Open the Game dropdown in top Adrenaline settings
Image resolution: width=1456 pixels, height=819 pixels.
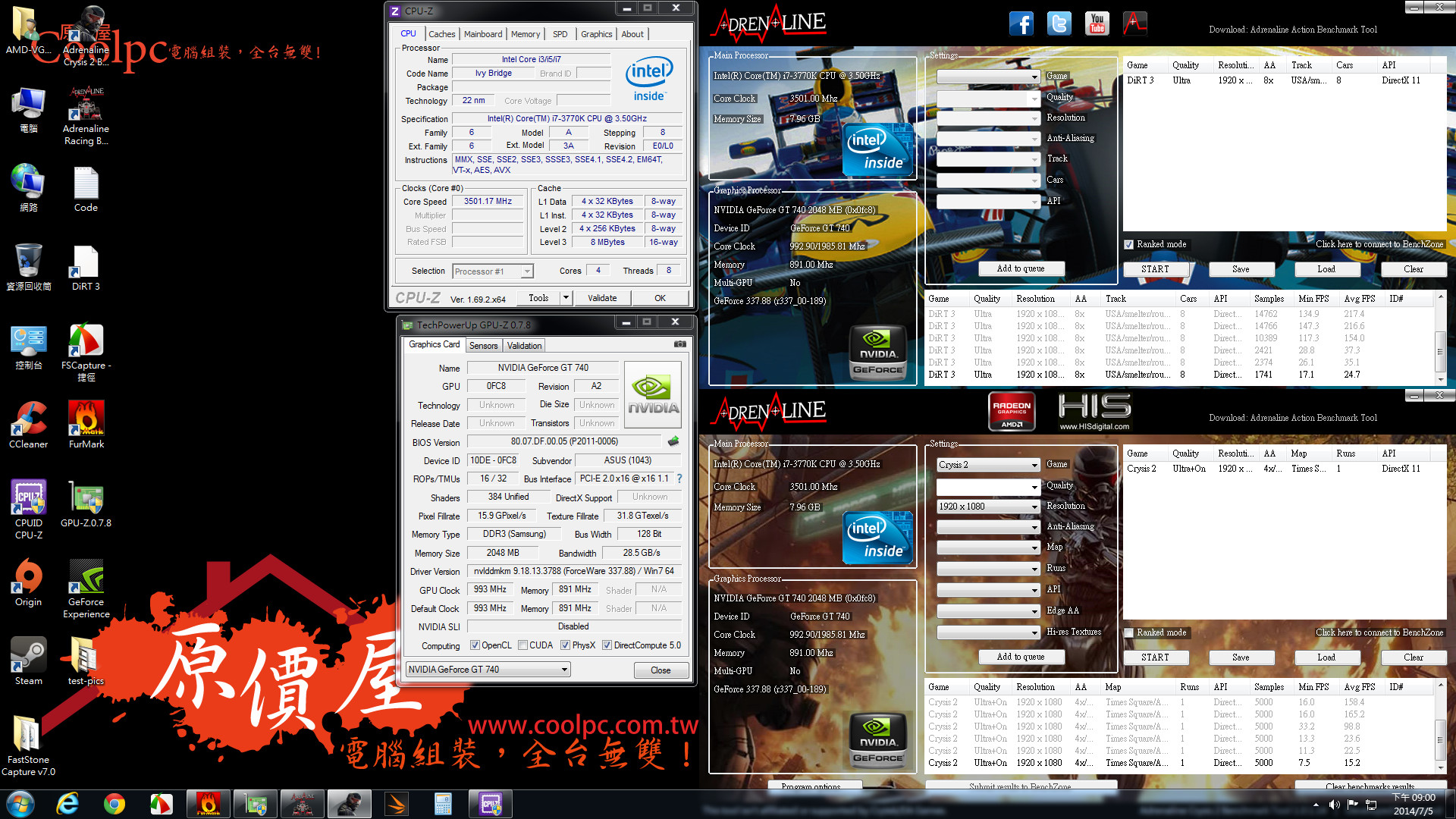[x=989, y=77]
